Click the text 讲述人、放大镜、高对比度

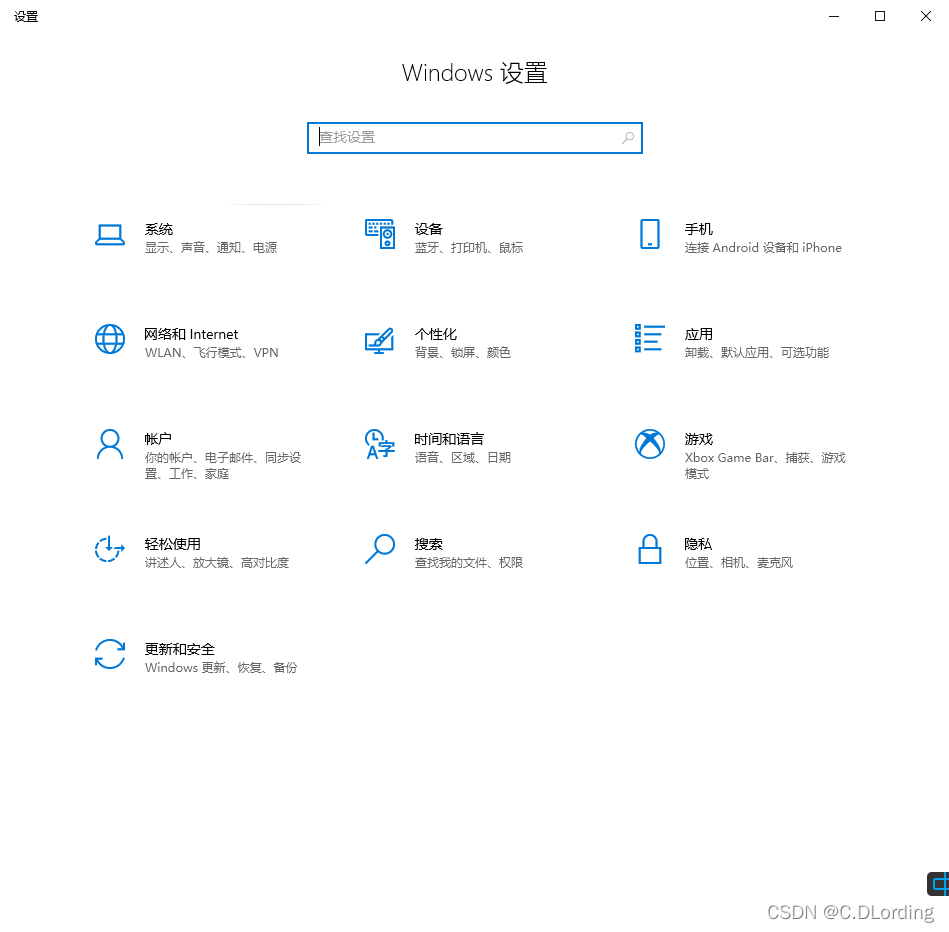[217, 563]
